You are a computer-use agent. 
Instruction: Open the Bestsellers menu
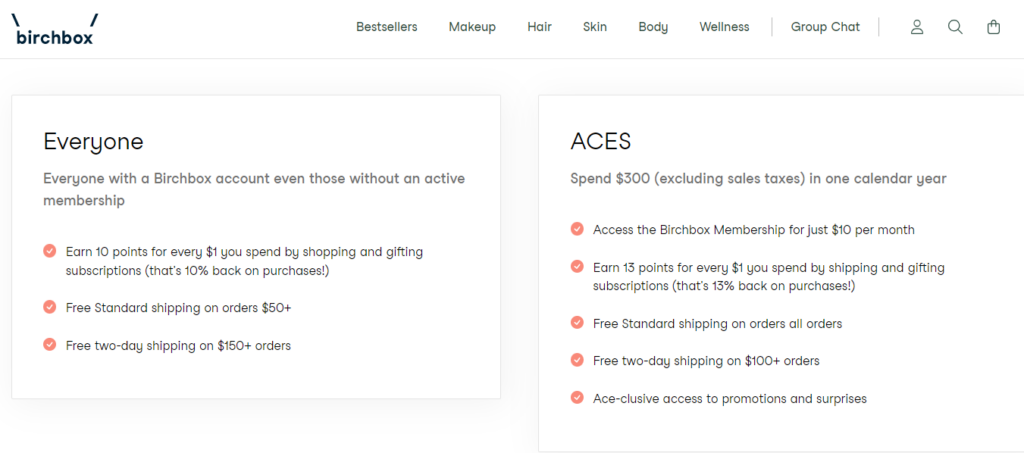click(387, 27)
